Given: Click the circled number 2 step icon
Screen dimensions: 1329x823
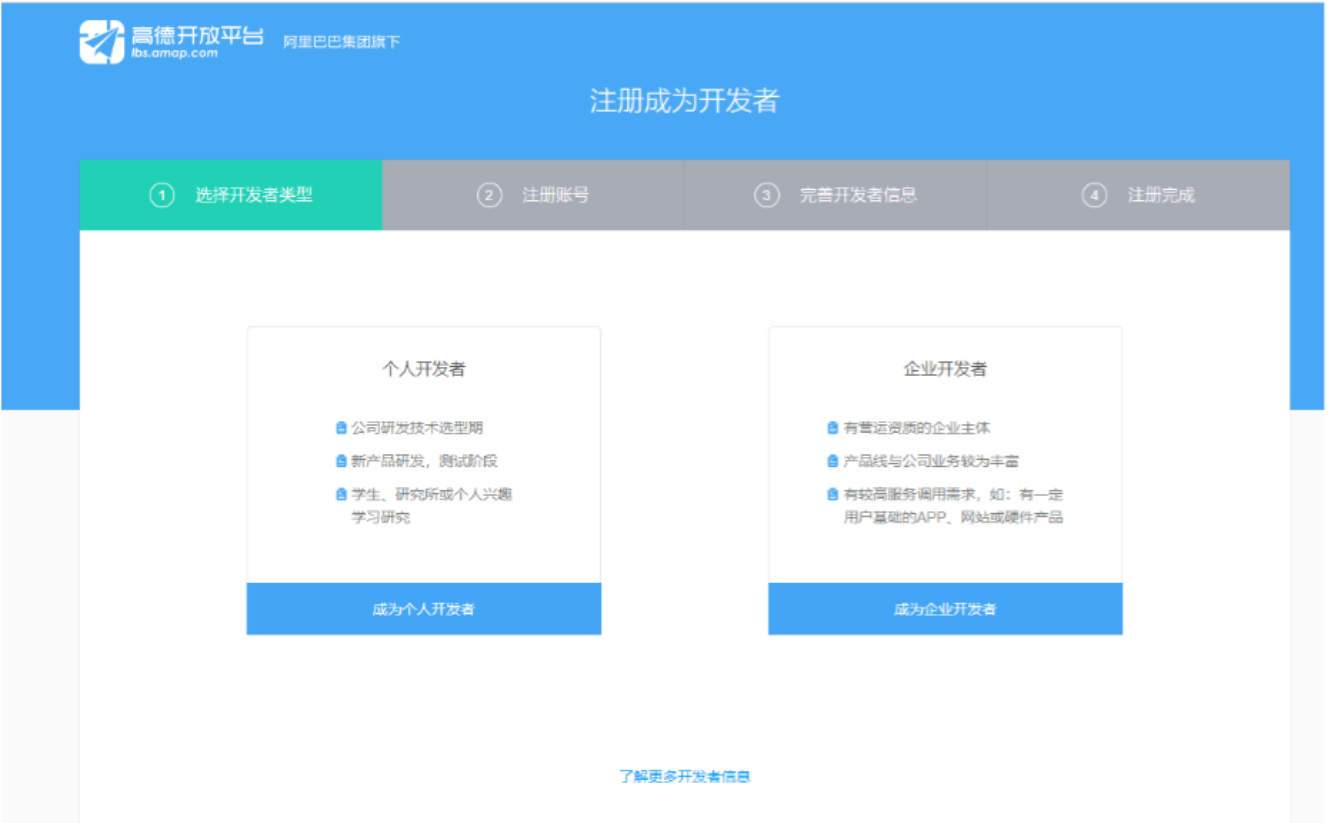Looking at the screenshot, I should click(x=489, y=195).
